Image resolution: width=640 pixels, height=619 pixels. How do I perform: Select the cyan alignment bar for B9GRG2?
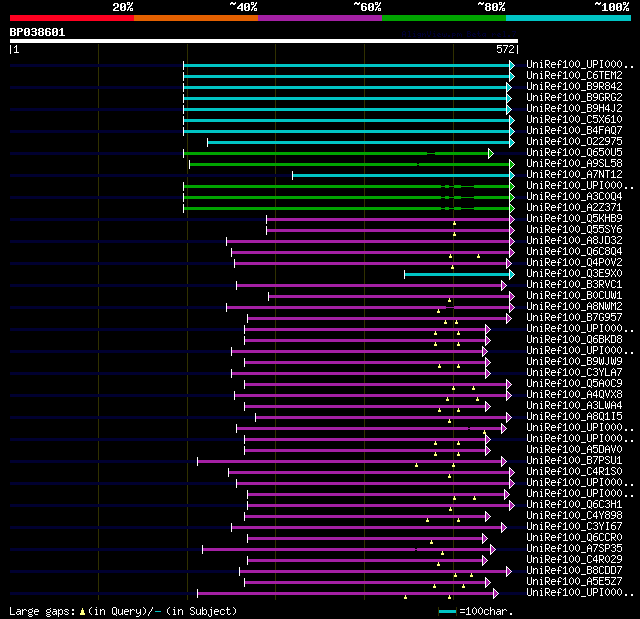point(345,98)
